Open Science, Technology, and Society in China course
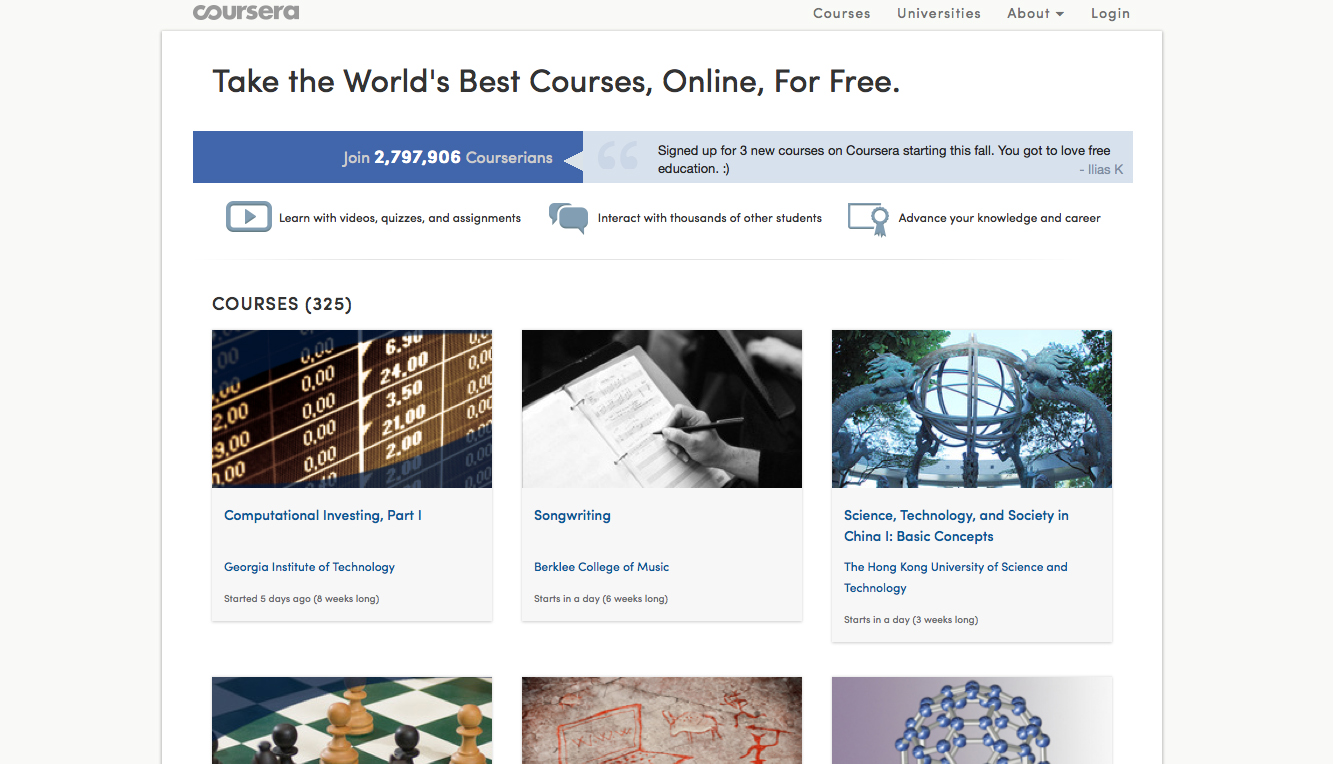 [x=955, y=525]
